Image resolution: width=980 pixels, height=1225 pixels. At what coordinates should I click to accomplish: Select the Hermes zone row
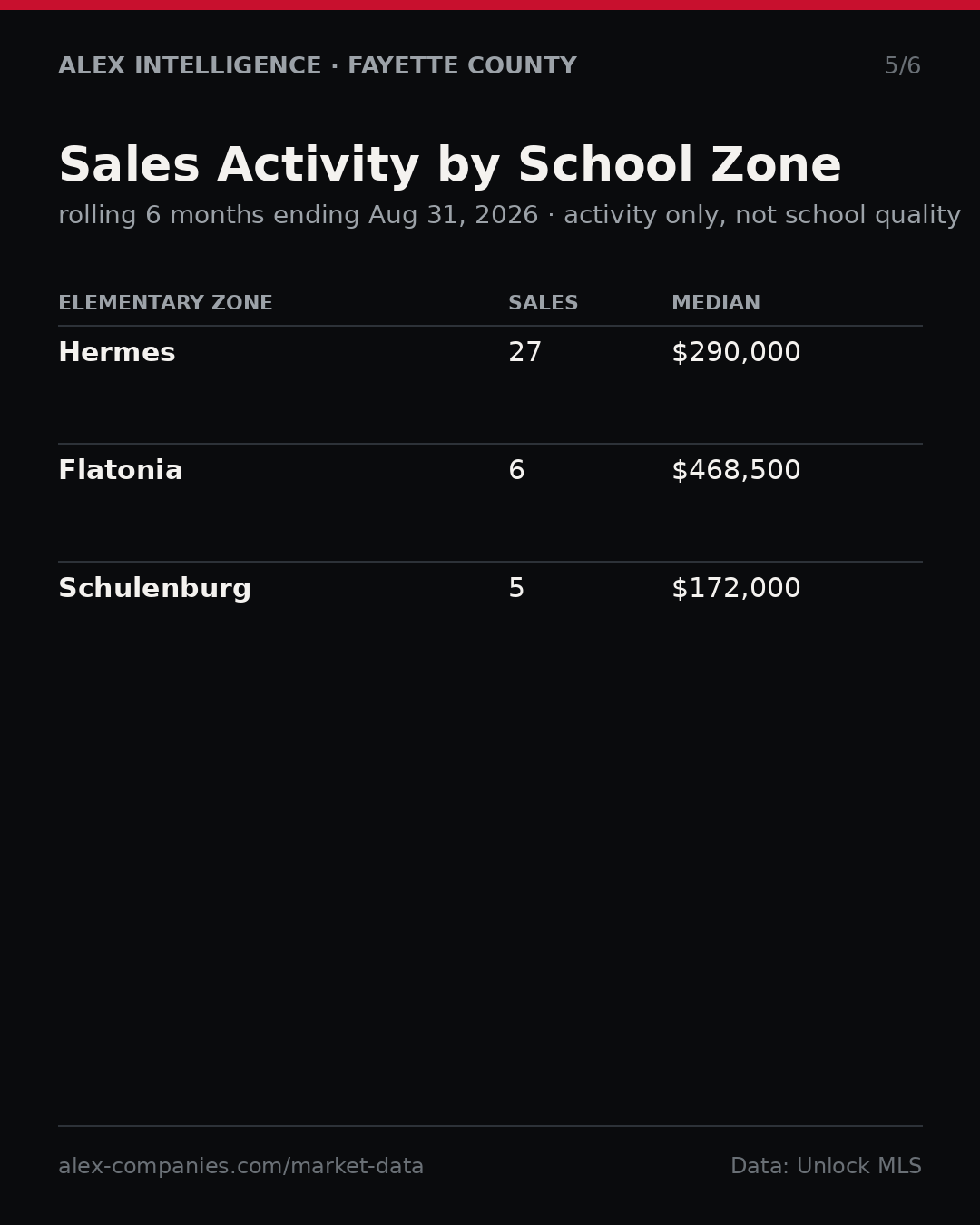(x=490, y=385)
